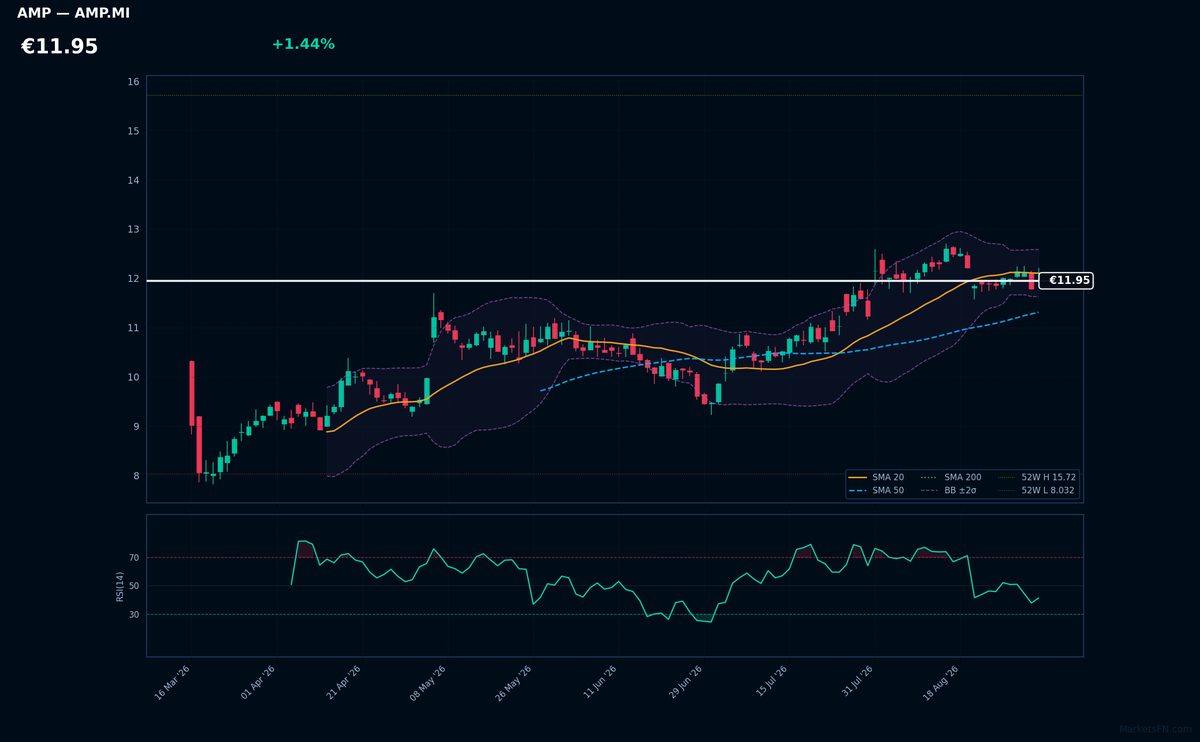Click the 11 label on the price axis
This screenshot has height=742, width=1200.
click(133, 328)
